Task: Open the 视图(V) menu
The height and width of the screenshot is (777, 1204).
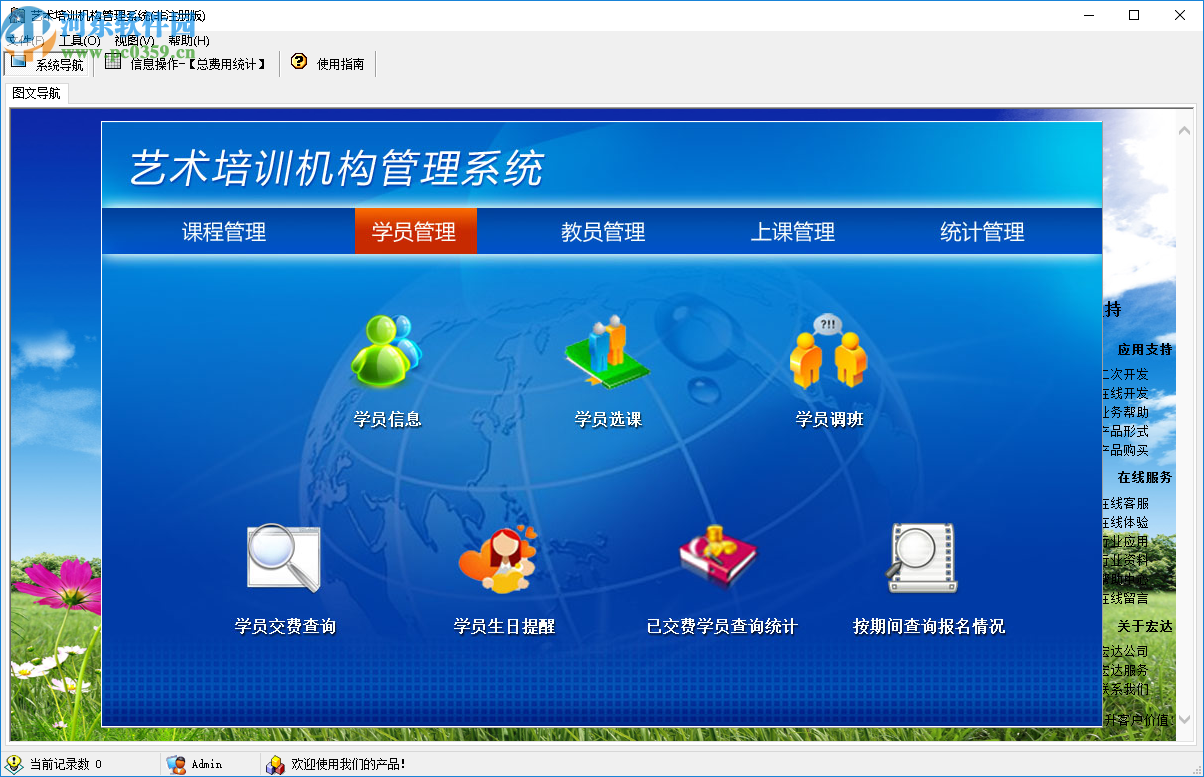Action: (x=137, y=40)
